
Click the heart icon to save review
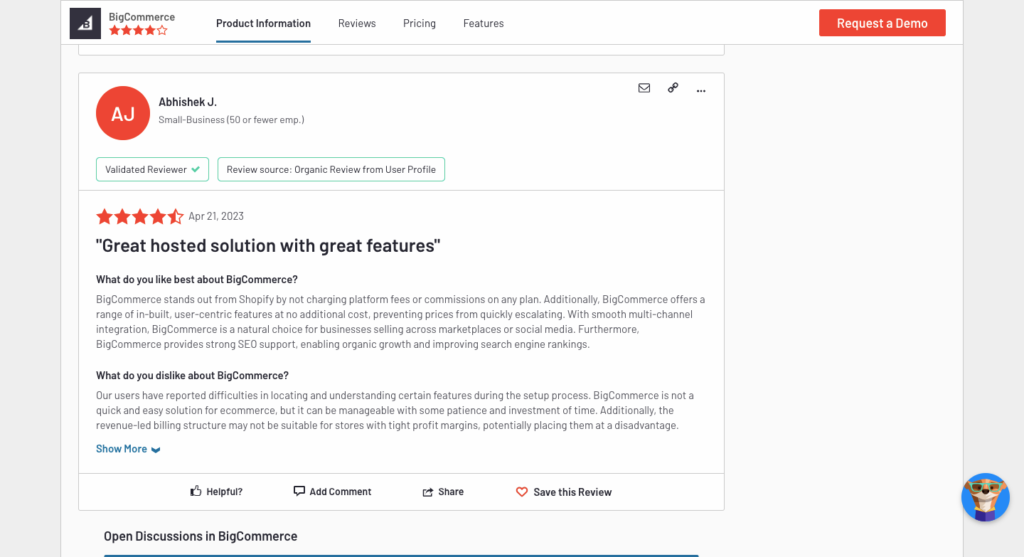click(522, 492)
